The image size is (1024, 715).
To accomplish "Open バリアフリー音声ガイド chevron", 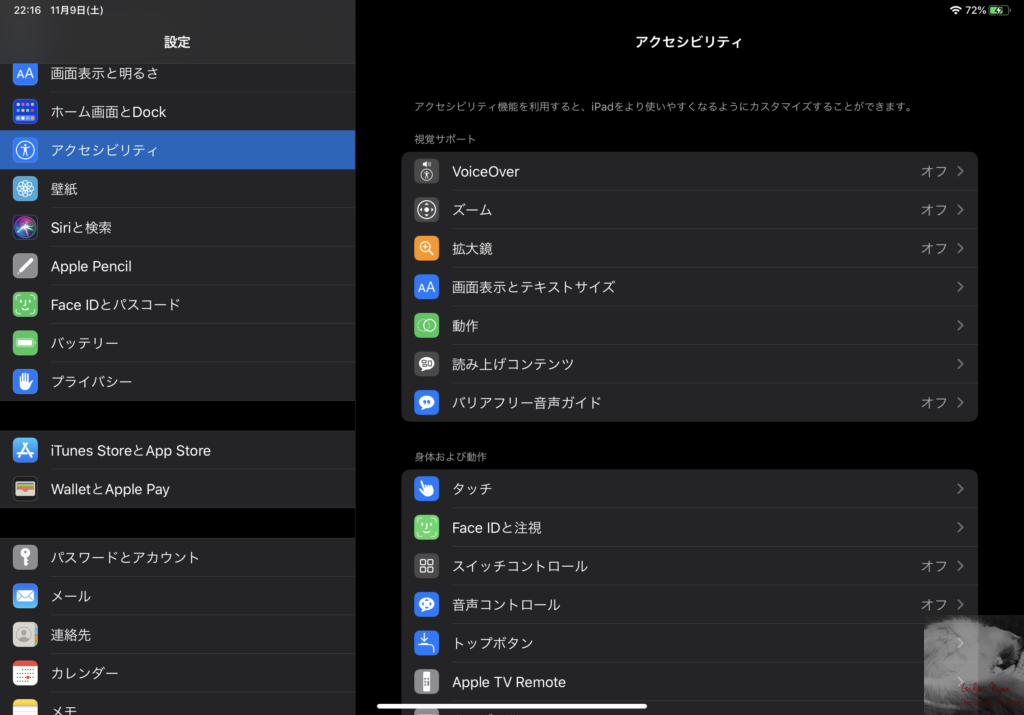I will click(960, 402).
